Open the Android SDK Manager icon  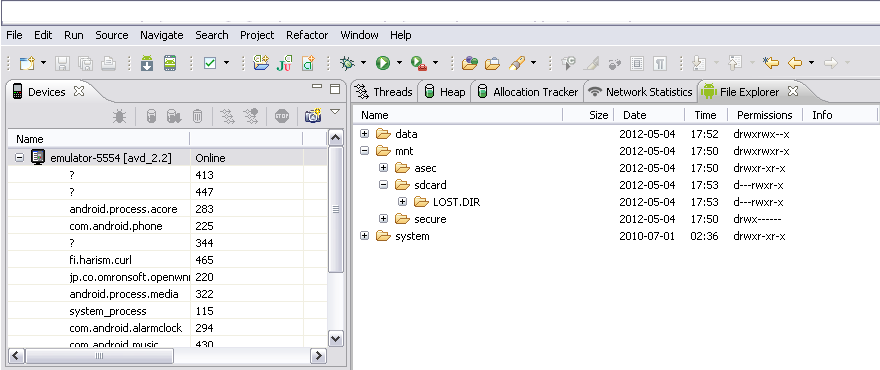coord(147,63)
